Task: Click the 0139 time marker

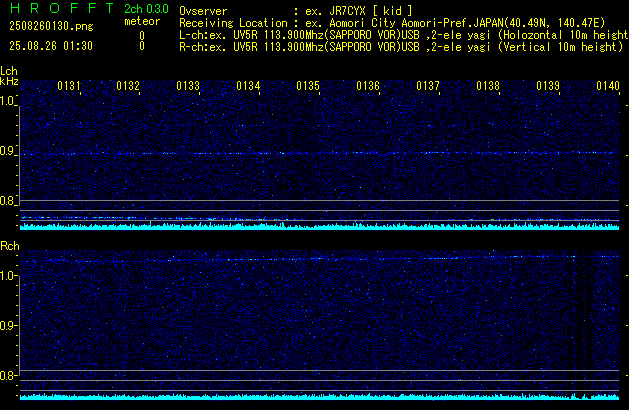Action: (x=548, y=86)
